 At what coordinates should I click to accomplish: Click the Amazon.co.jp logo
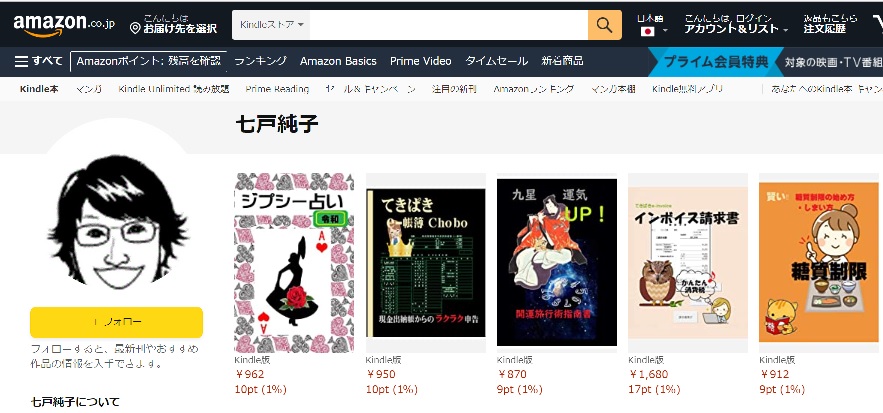[x=64, y=25]
